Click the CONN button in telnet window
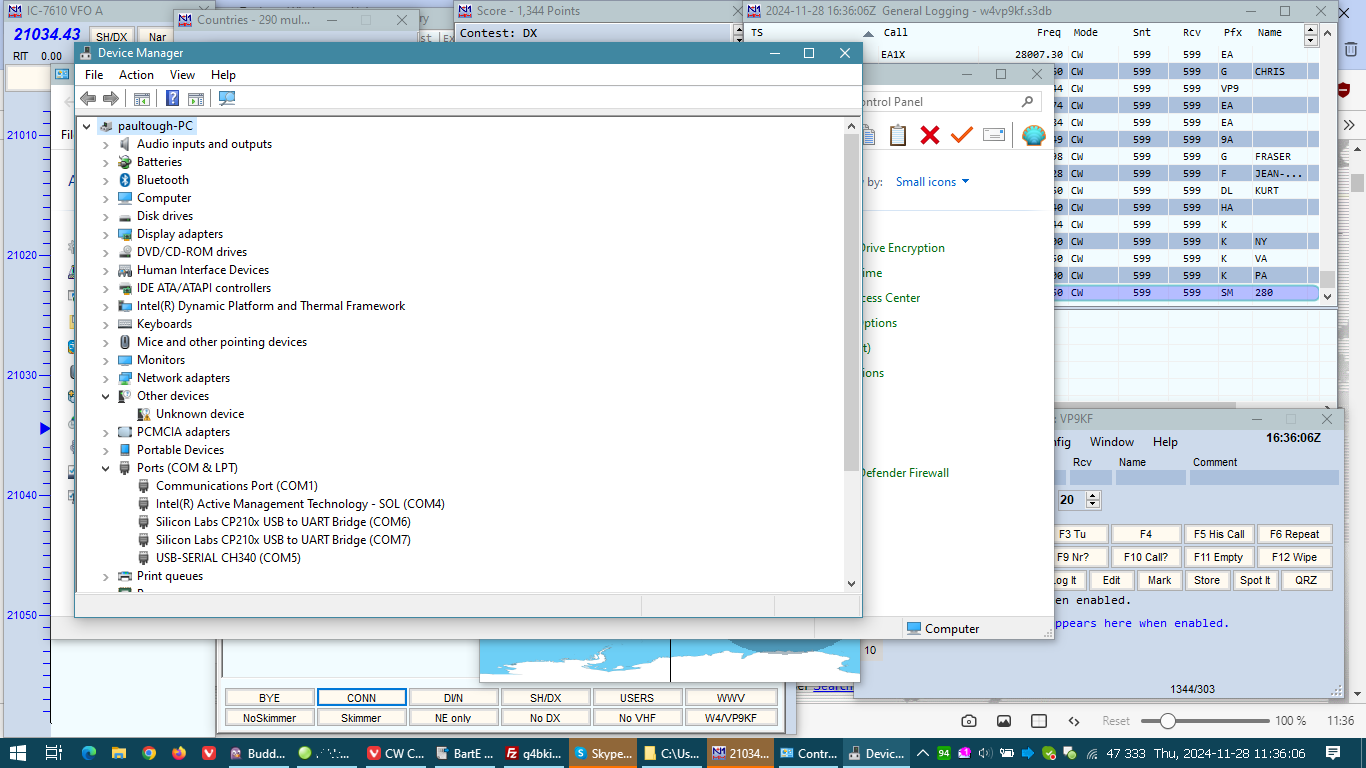The width and height of the screenshot is (1366, 768). 361,698
